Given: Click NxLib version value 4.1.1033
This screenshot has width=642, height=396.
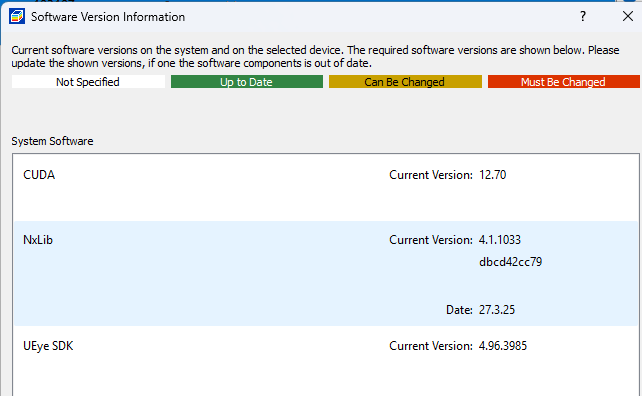Looking at the screenshot, I should pyautogui.click(x=500, y=240).
